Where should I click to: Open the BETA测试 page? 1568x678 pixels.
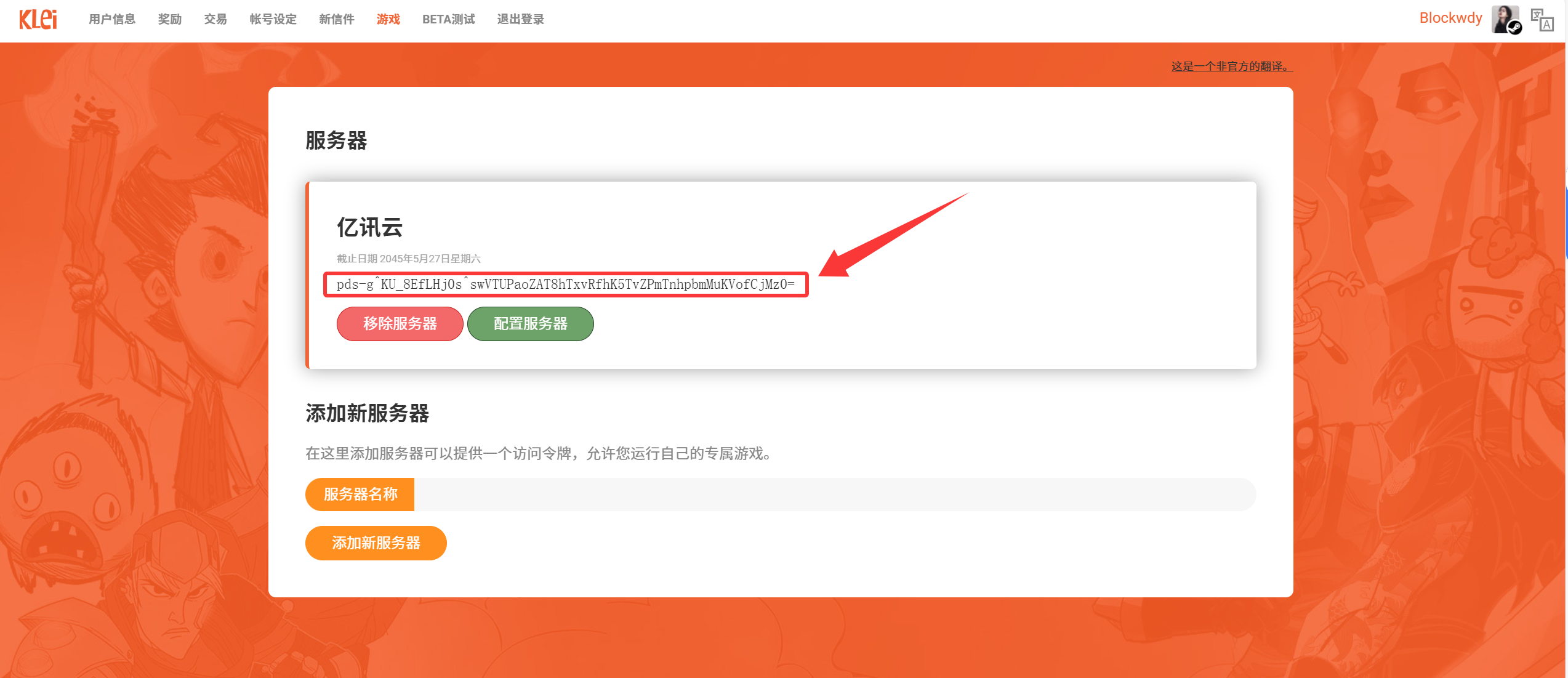449,19
